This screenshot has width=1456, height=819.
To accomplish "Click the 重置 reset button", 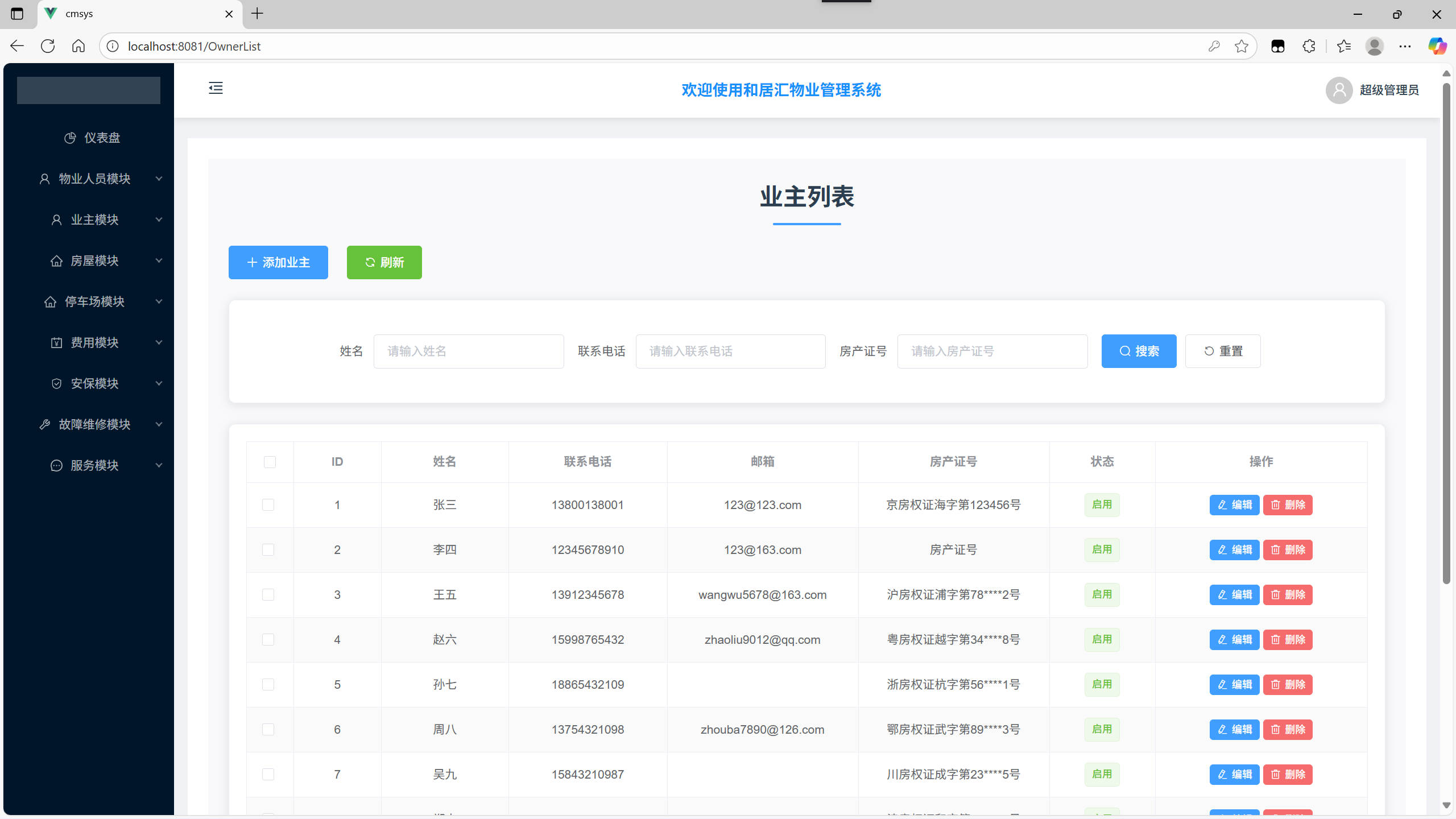I will click(1223, 351).
